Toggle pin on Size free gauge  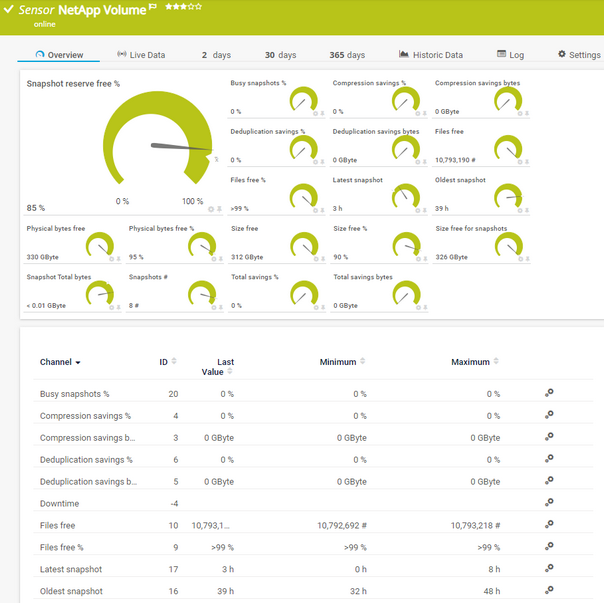pos(323,259)
